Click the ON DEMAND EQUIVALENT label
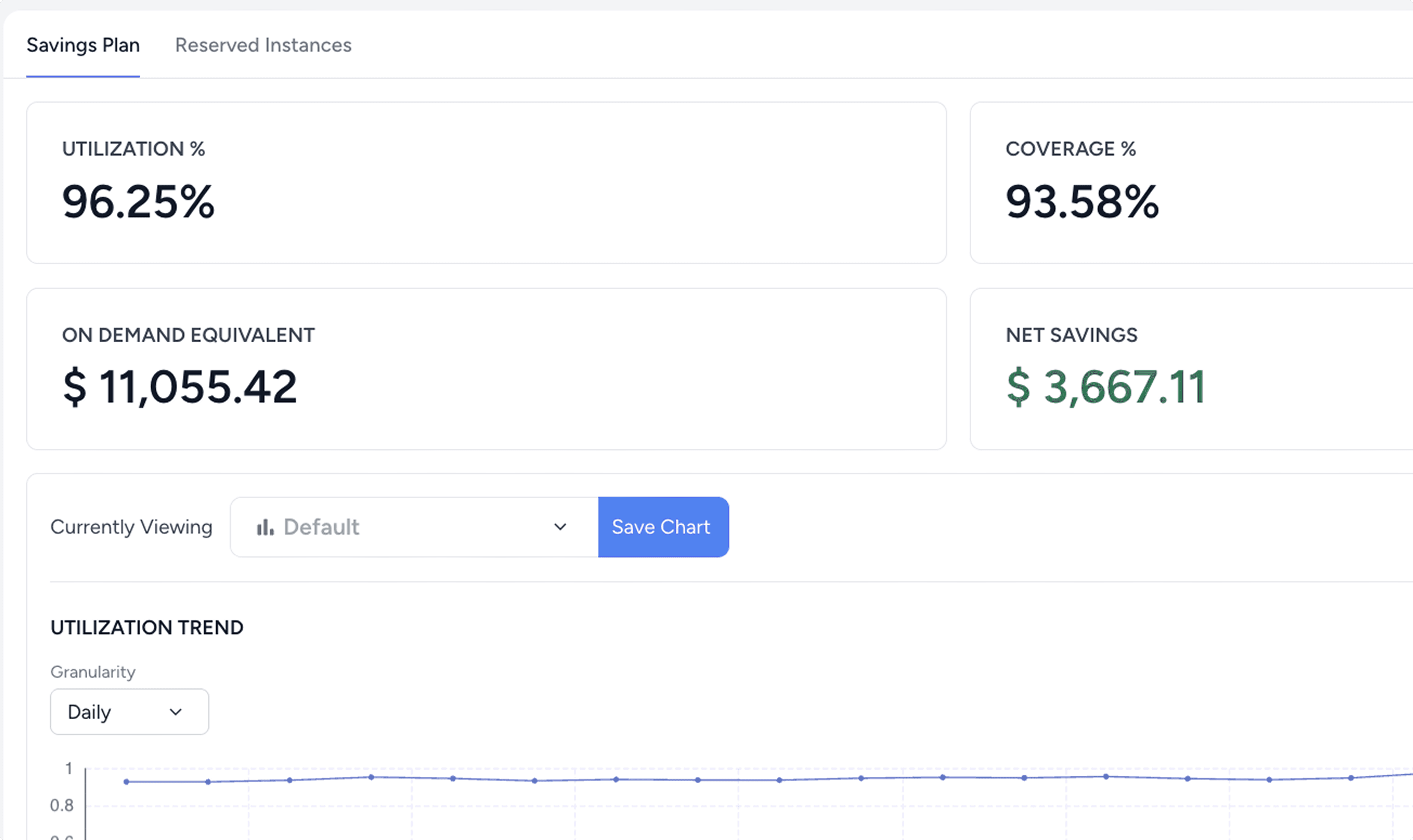This screenshot has height=840, width=1413. tap(188, 335)
